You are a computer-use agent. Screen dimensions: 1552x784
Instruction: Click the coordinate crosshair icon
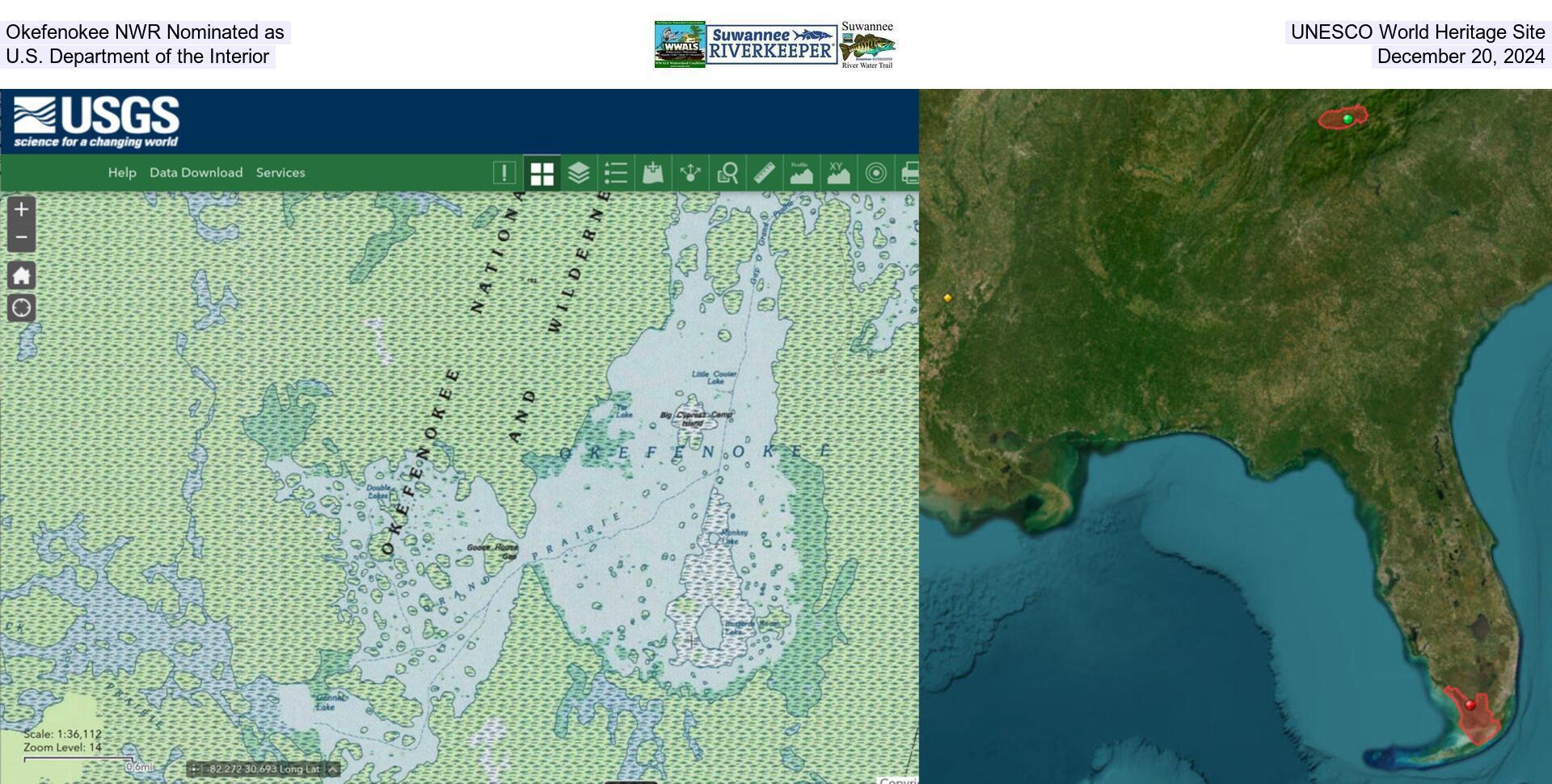194,769
